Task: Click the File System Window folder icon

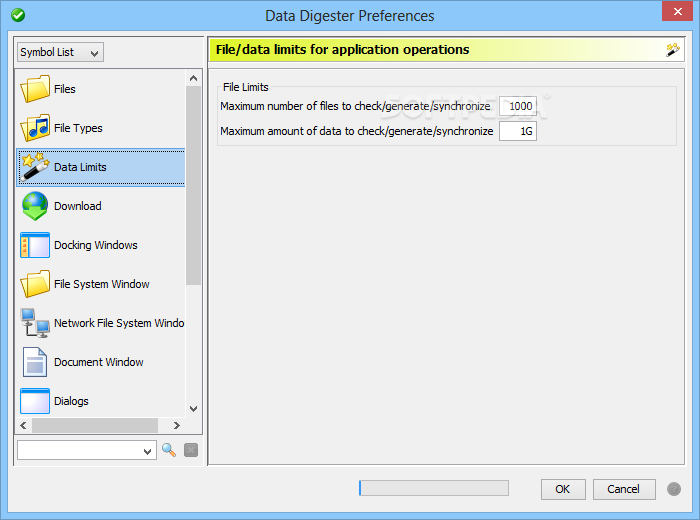Action: [x=35, y=284]
